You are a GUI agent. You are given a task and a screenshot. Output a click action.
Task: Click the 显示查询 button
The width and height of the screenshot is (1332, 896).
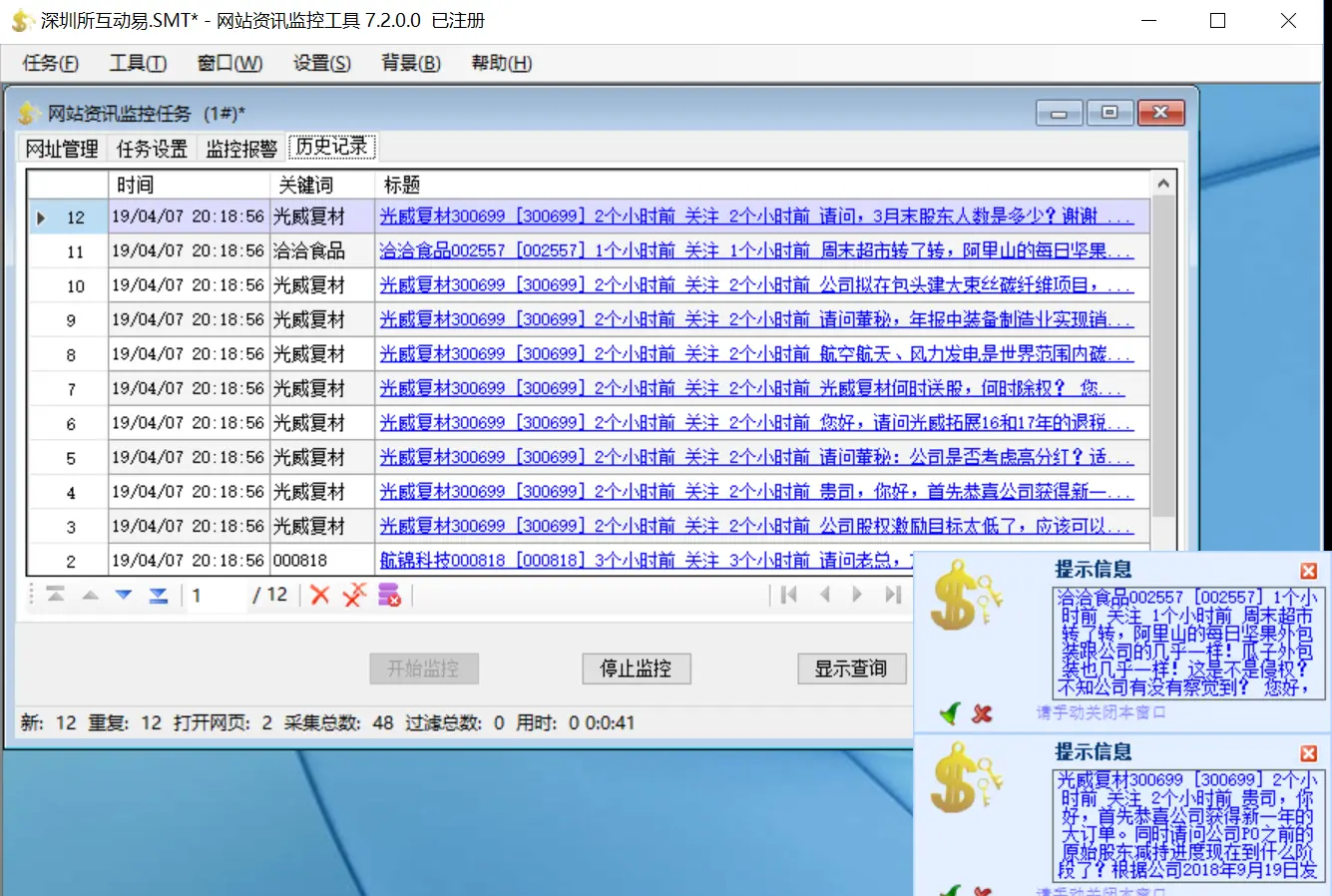tap(851, 669)
